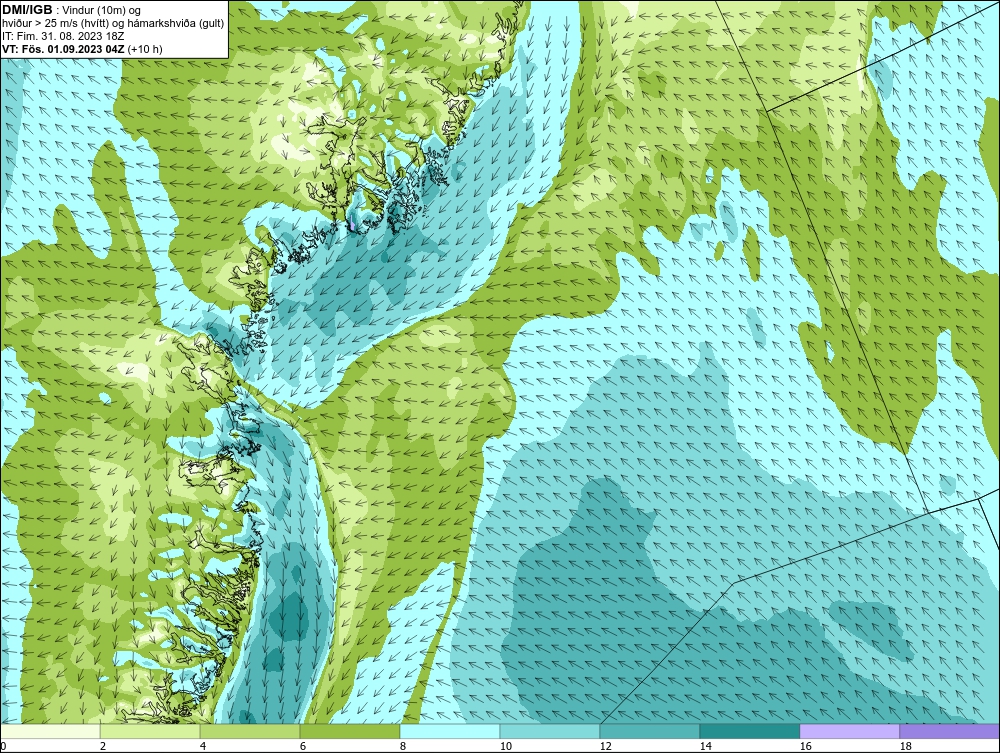Screen dimensions: 1000x753
Task: Click the legend label '12'
Action: [605, 746]
